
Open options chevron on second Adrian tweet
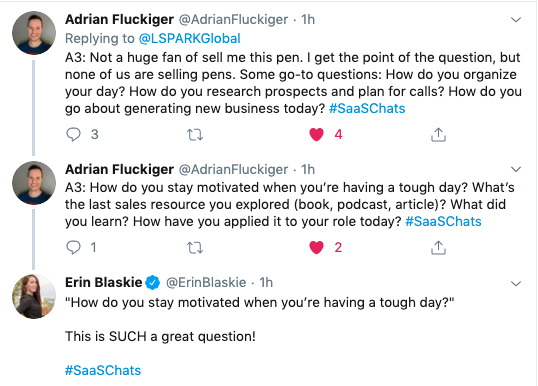pyautogui.click(x=516, y=169)
